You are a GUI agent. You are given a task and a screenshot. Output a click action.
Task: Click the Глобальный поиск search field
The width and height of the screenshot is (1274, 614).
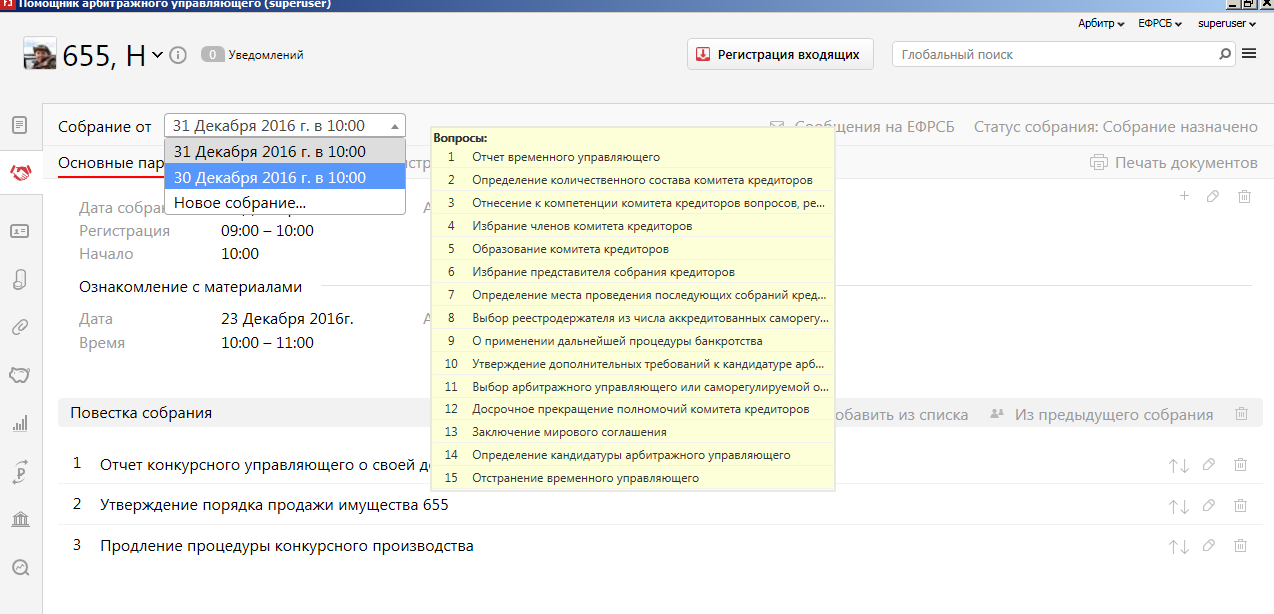(1055, 55)
